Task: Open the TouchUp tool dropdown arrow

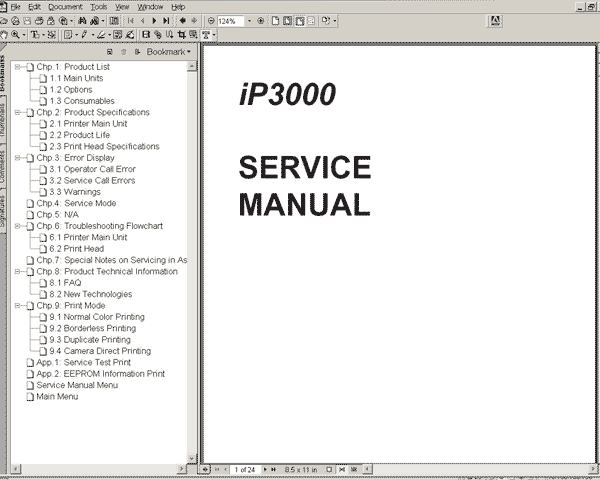Action: point(214,35)
